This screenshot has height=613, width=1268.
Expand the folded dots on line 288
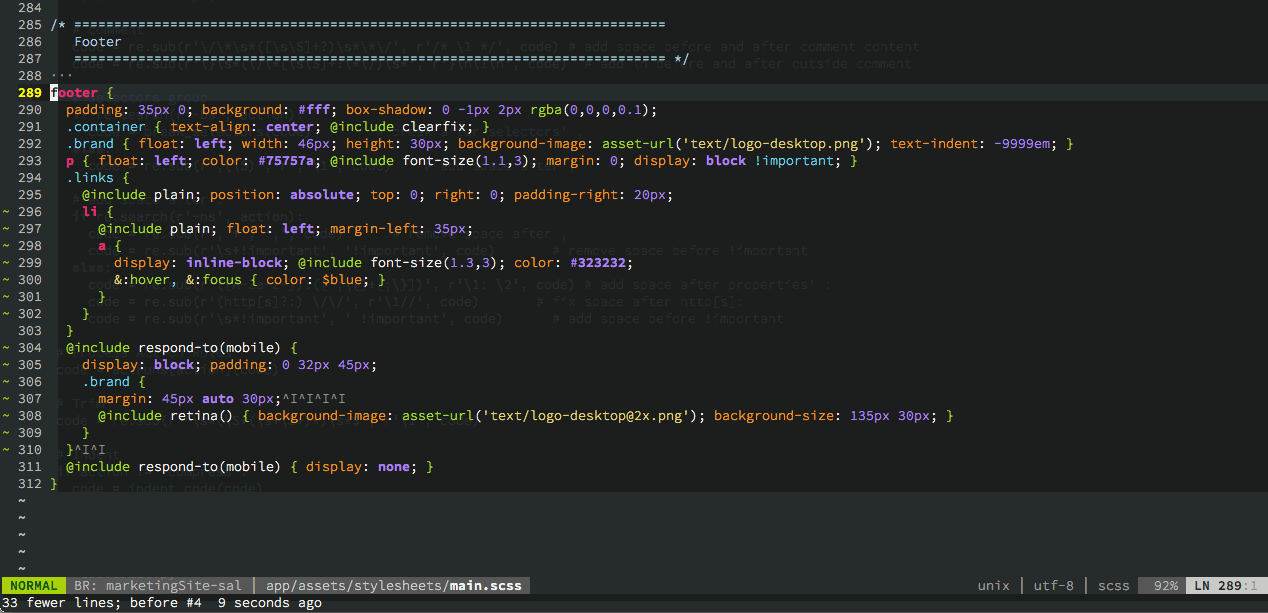pyautogui.click(x=61, y=76)
